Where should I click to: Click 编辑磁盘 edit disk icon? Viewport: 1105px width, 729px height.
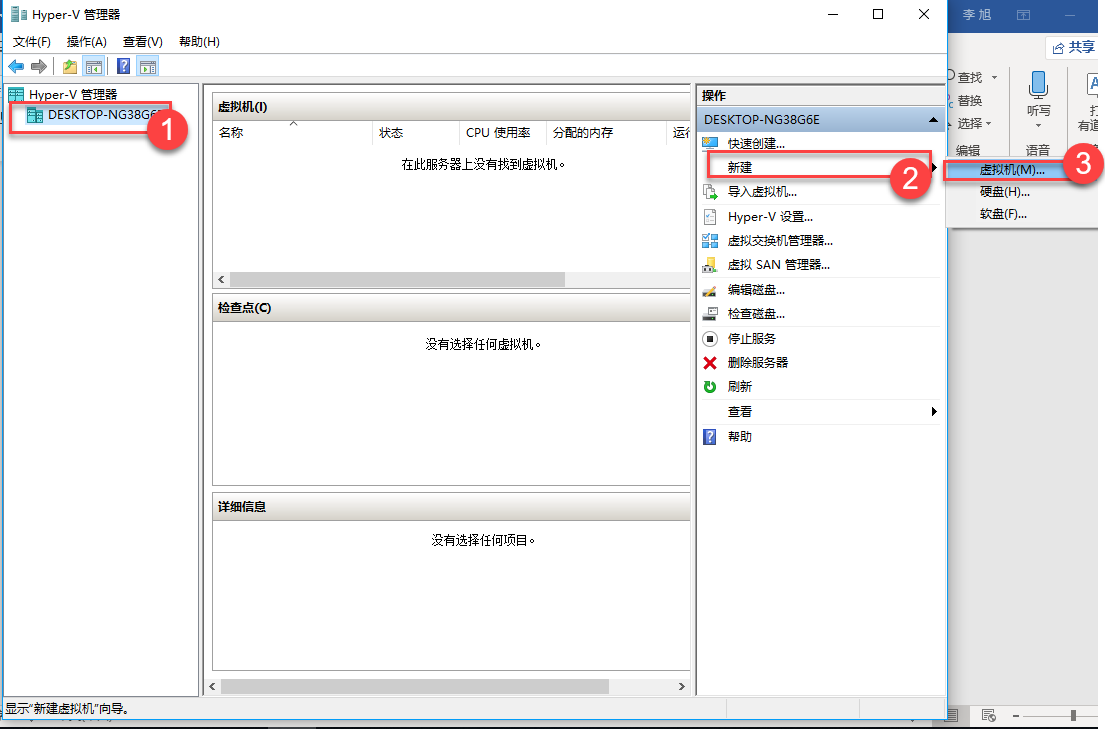[x=710, y=290]
